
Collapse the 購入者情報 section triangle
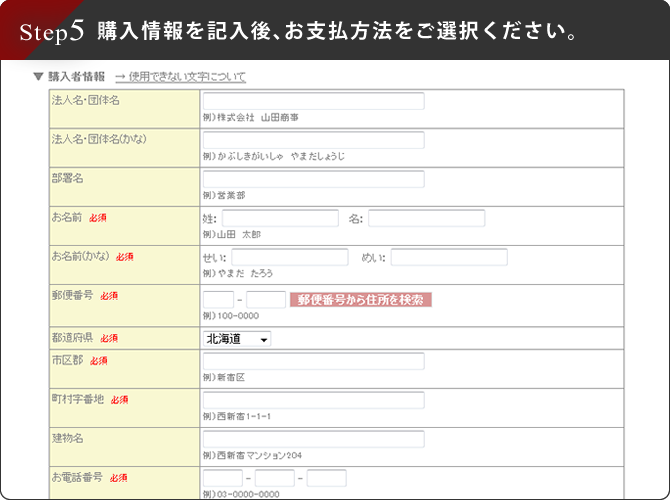pyautogui.click(x=38, y=76)
